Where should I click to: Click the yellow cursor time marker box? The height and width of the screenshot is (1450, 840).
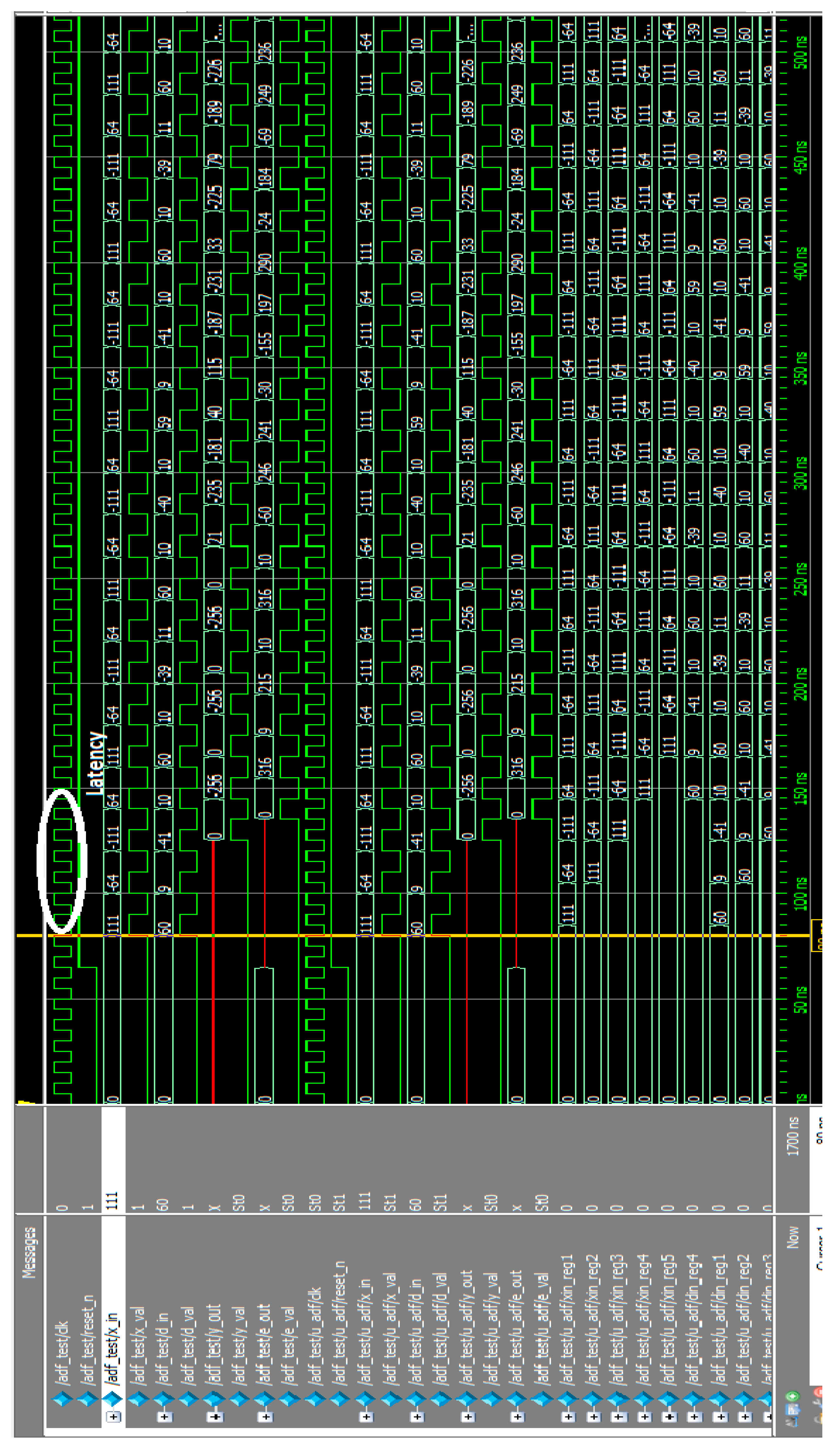click(817, 936)
